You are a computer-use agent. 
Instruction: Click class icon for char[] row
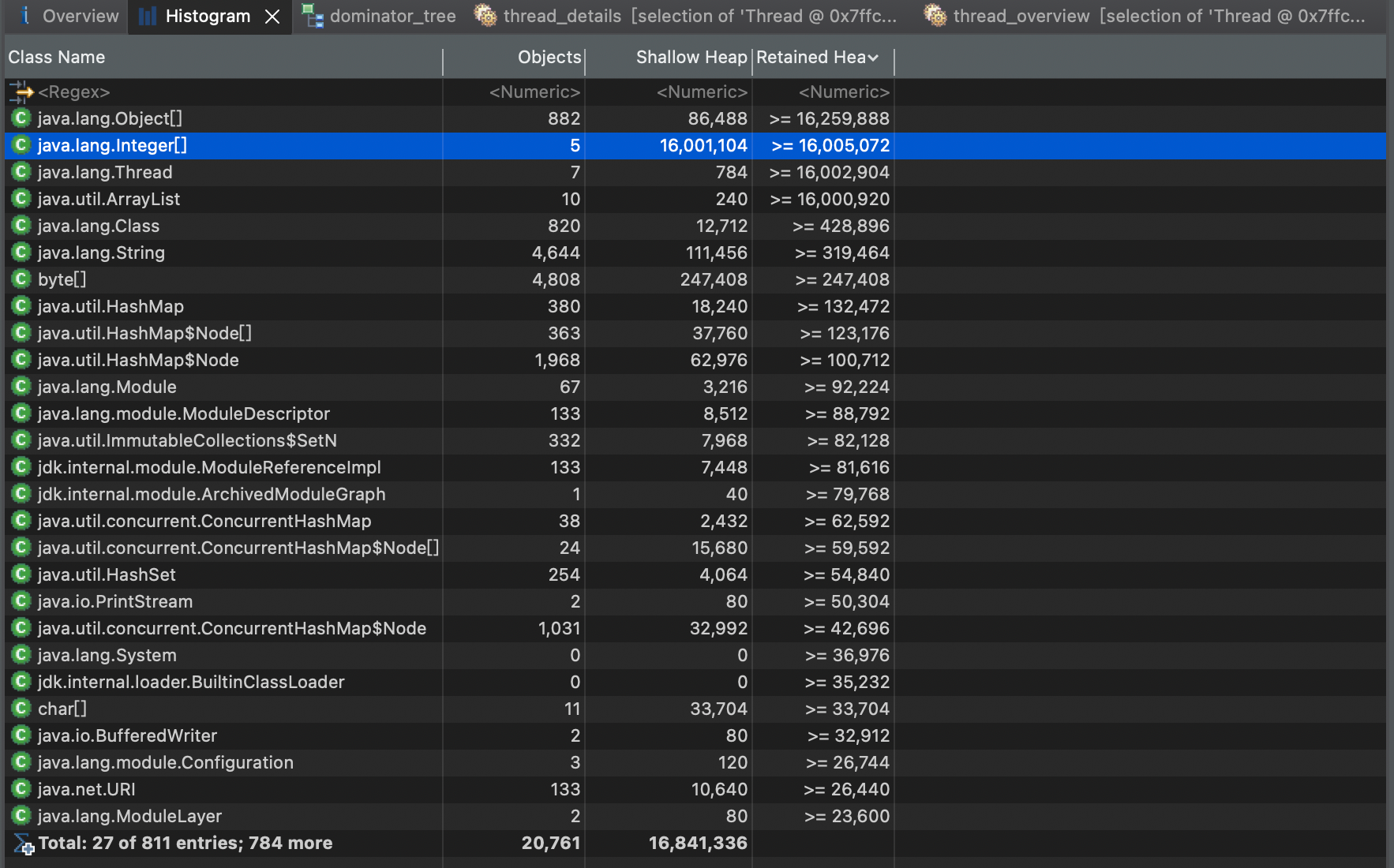click(x=21, y=709)
